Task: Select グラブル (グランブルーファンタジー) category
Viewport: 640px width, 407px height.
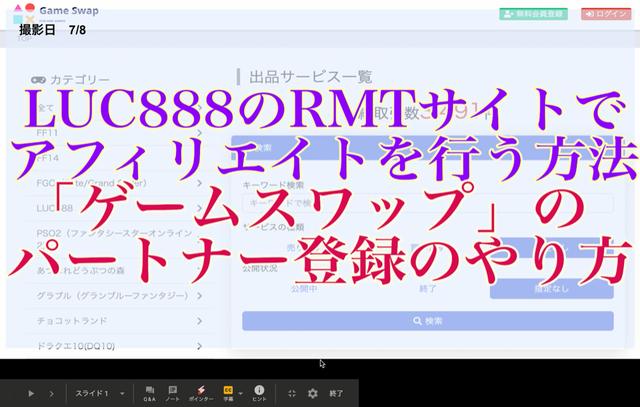Action: coord(110,294)
